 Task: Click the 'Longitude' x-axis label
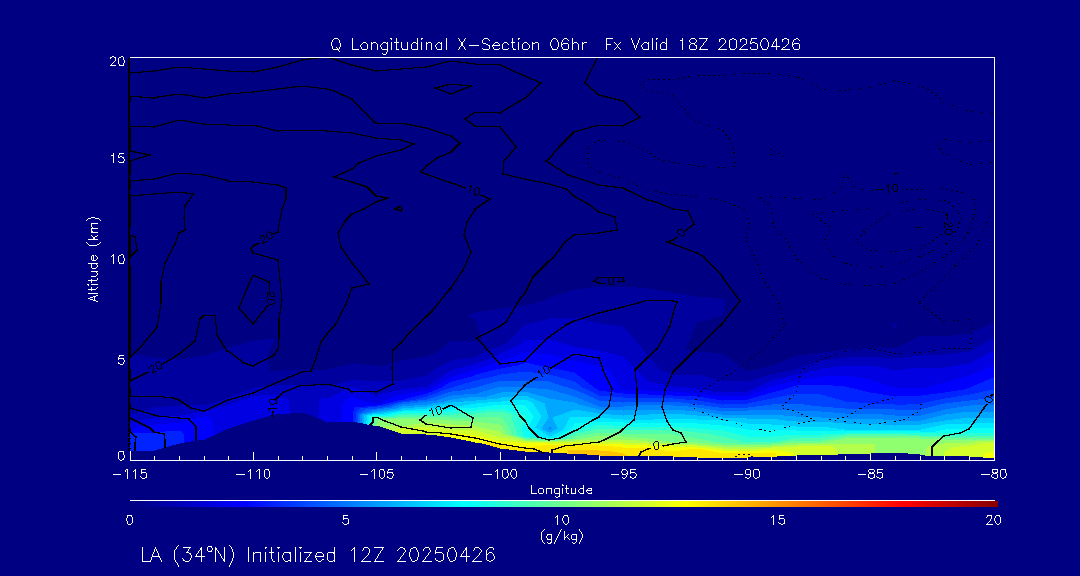pos(561,490)
